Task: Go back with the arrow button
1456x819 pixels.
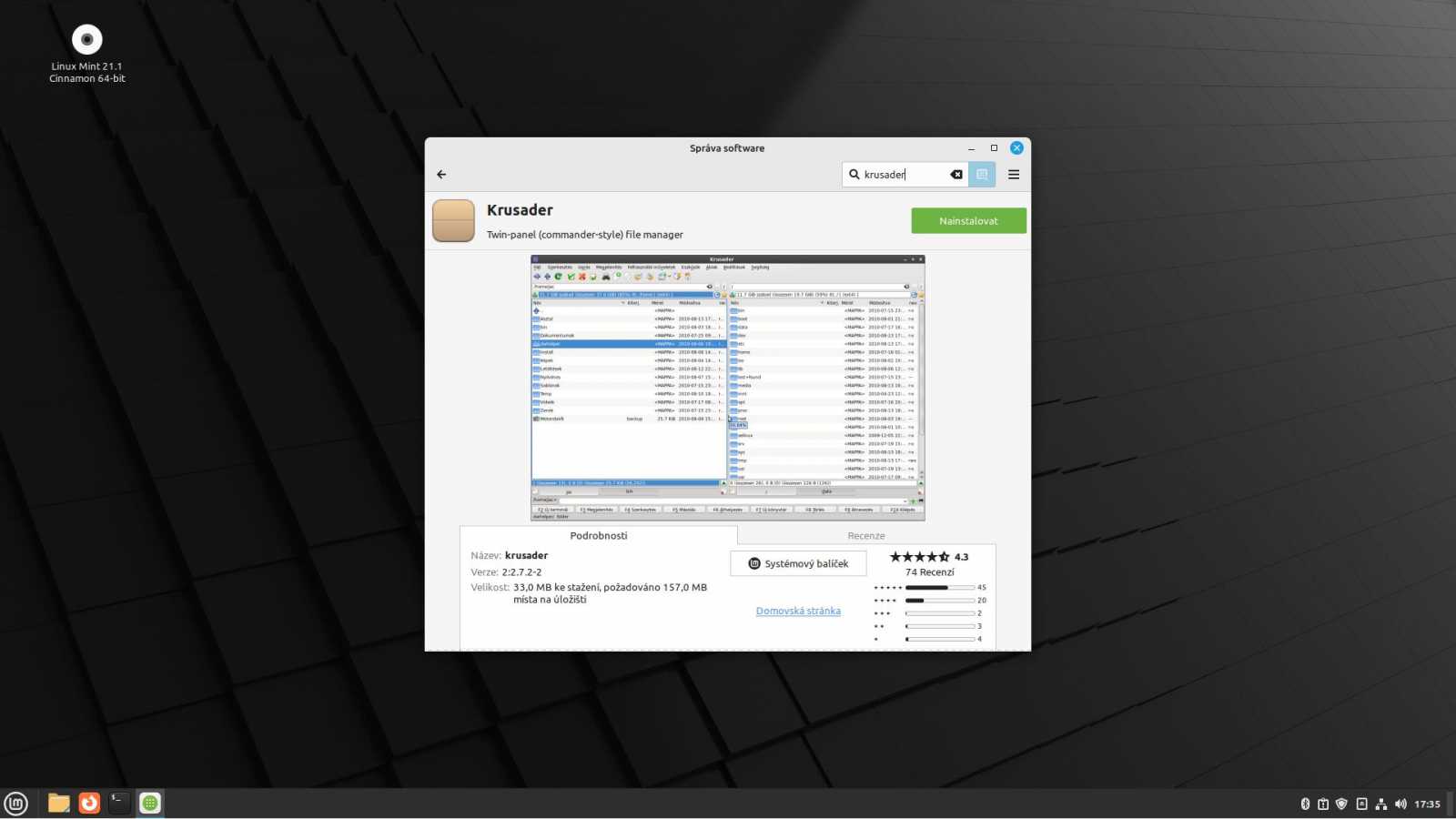Action: 441,174
